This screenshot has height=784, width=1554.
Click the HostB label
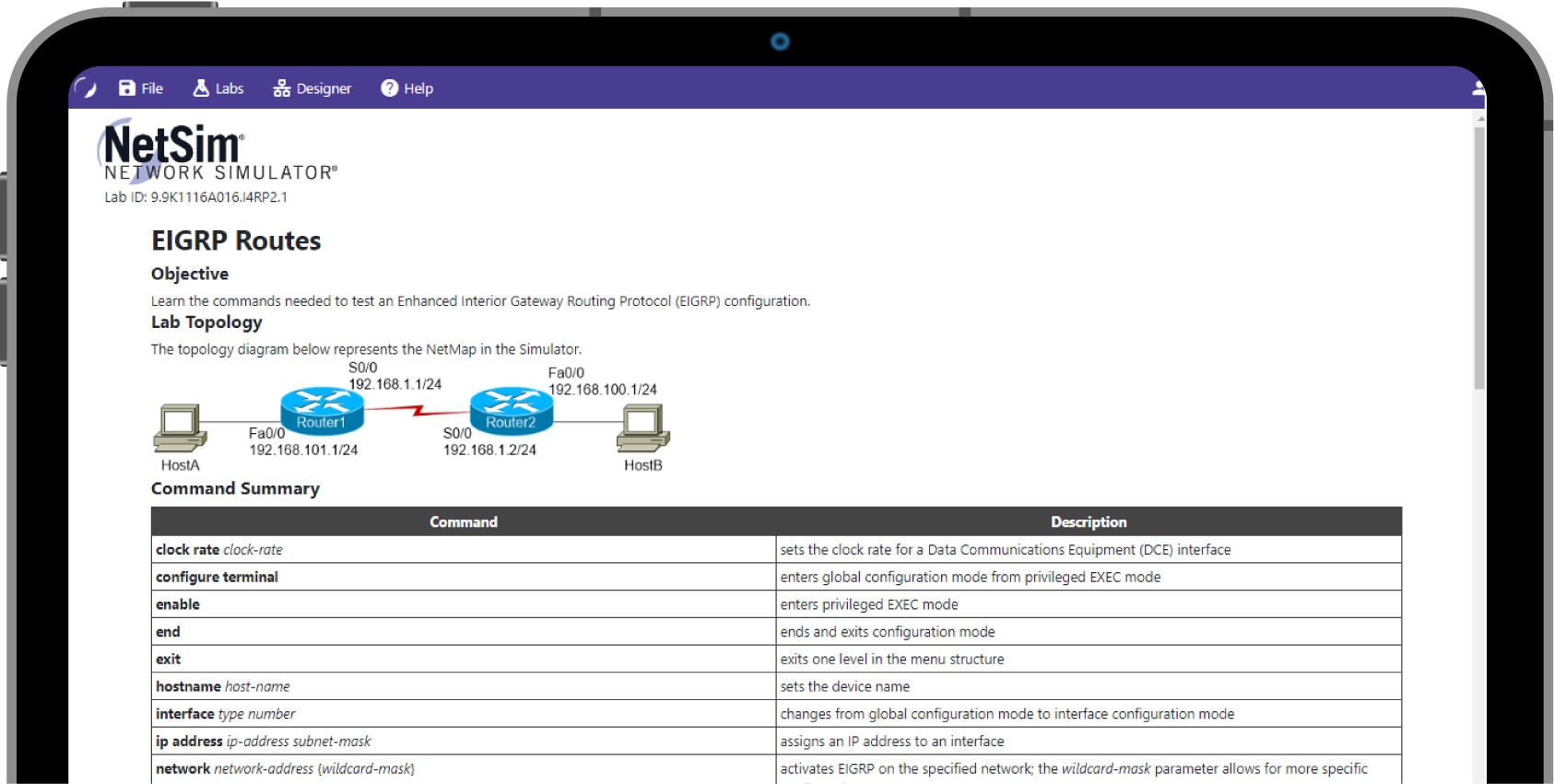pyautogui.click(x=643, y=465)
